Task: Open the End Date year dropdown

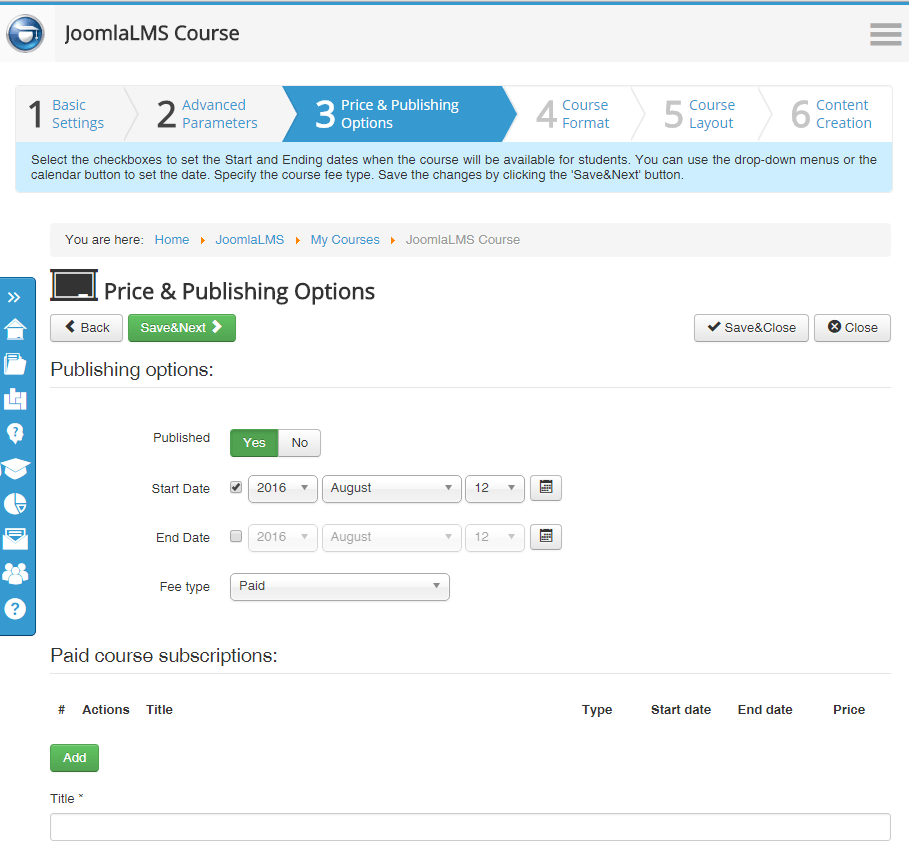Action: (x=282, y=537)
